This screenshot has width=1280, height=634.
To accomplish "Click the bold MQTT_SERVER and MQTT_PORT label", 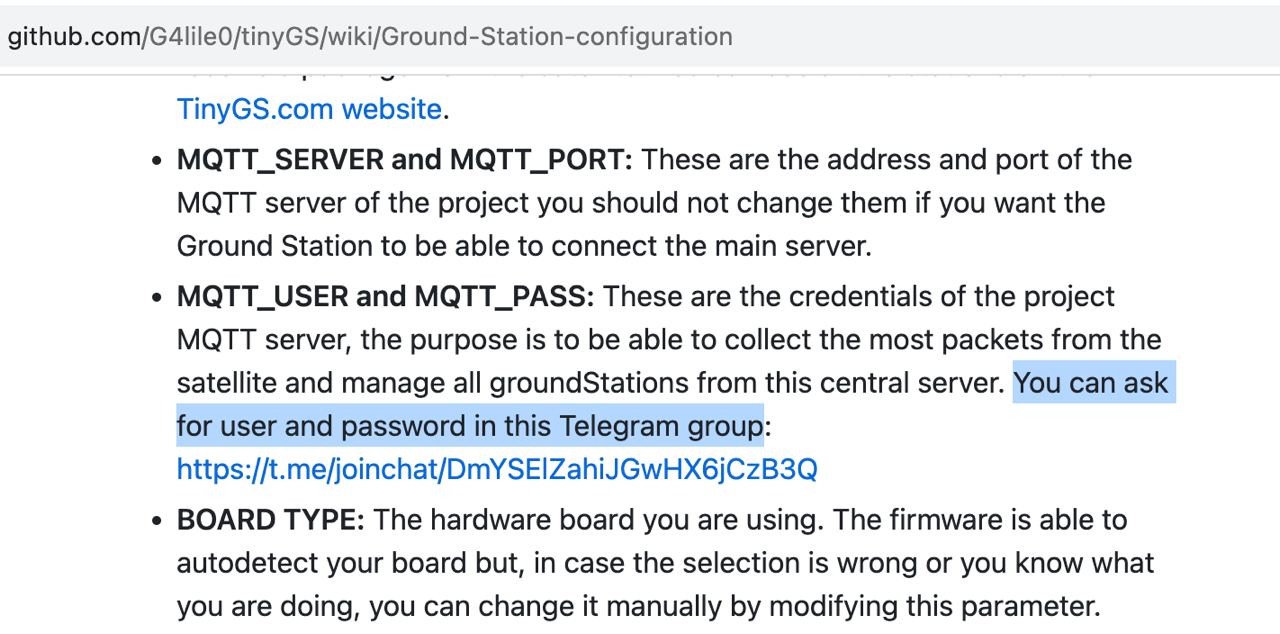I will pos(406,160).
